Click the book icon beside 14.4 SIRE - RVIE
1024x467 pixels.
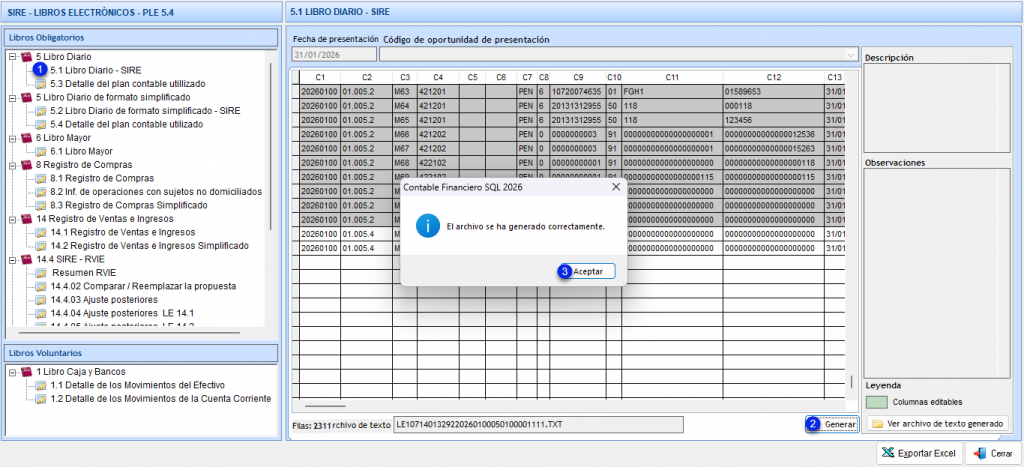26,259
